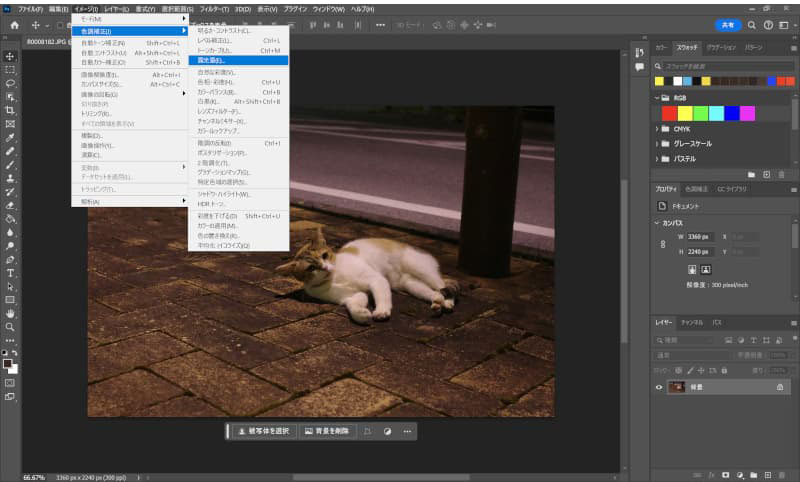Collapse the RGB swatch folder
The image size is (800, 482).
[x=657, y=98]
